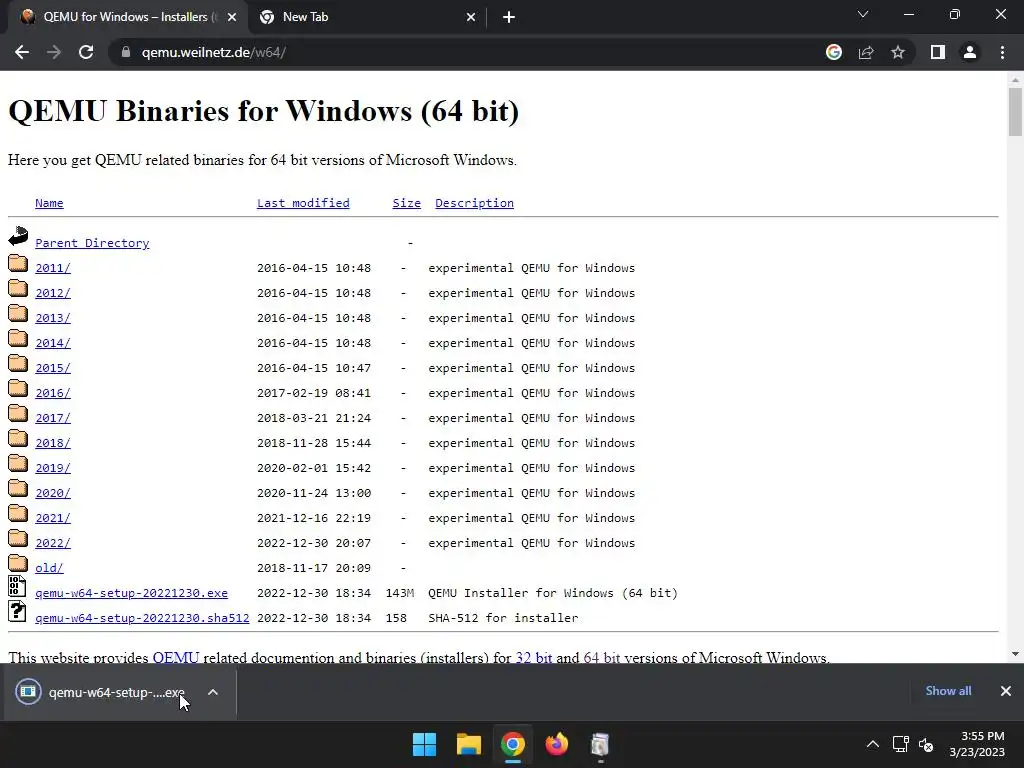This screenshot has width=1024, height=768.
Task: Close the New Tab tab
Action: pyautogui.click(x=471, y=18)
